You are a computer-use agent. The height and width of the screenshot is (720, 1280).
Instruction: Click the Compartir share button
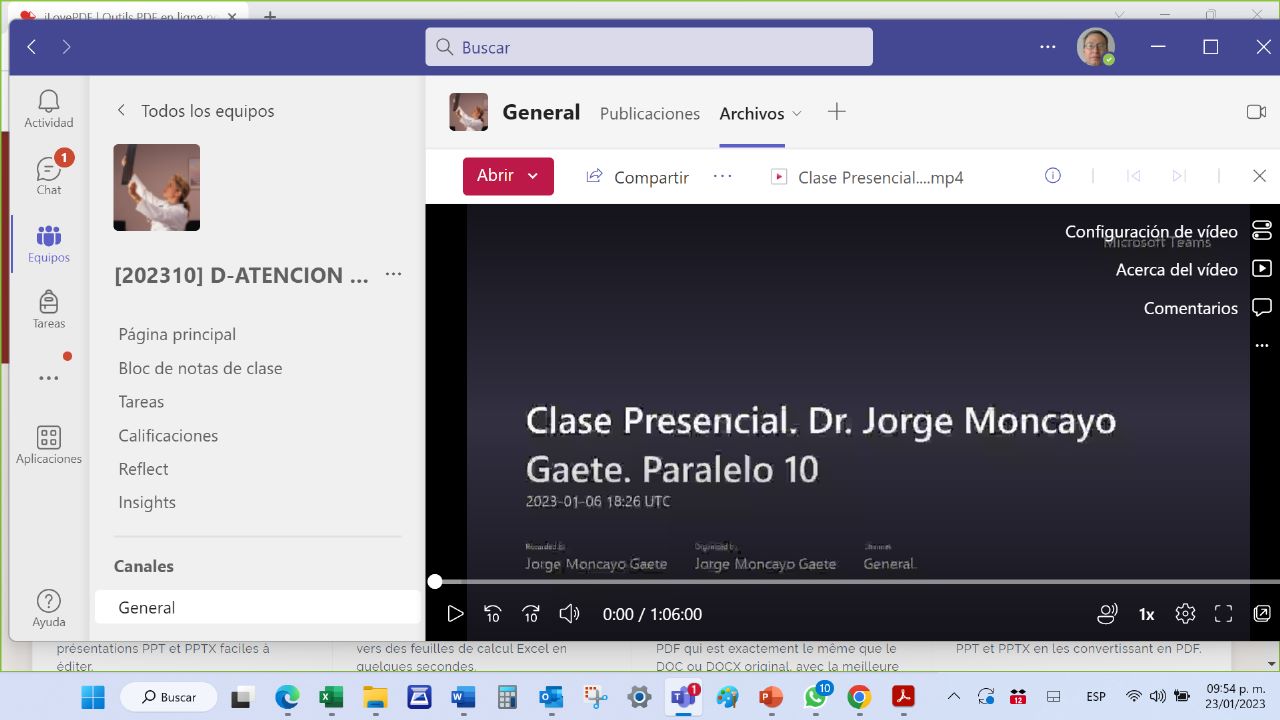pos(638,177)
